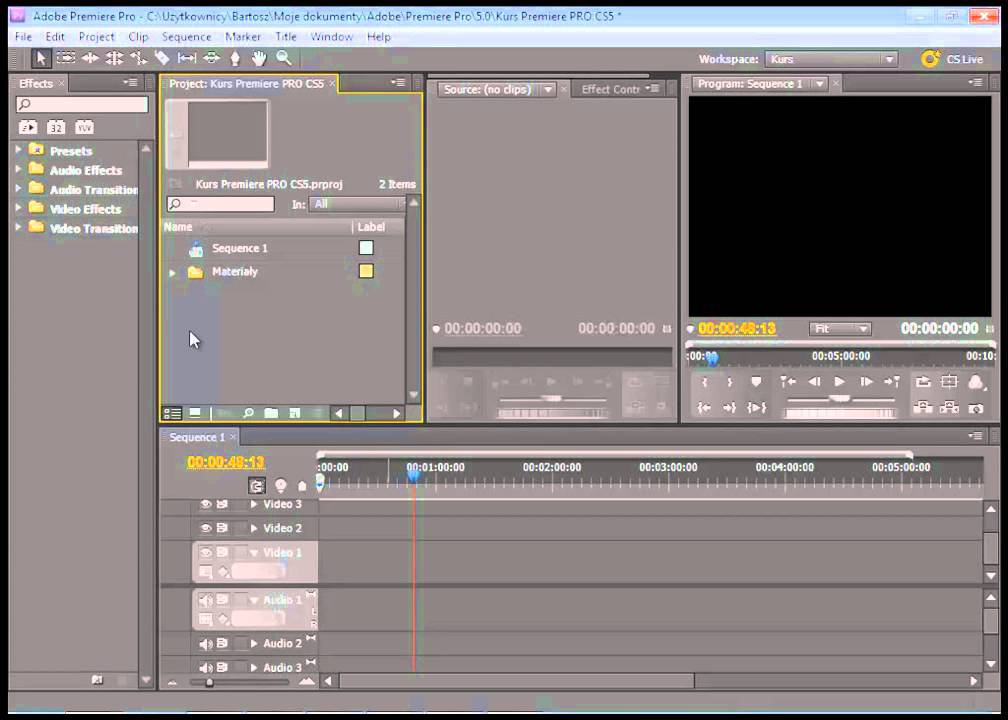Toggle Video 1 track visibility eye
The height and width of the screenshot is (720, 1008).
coord(206,552)
